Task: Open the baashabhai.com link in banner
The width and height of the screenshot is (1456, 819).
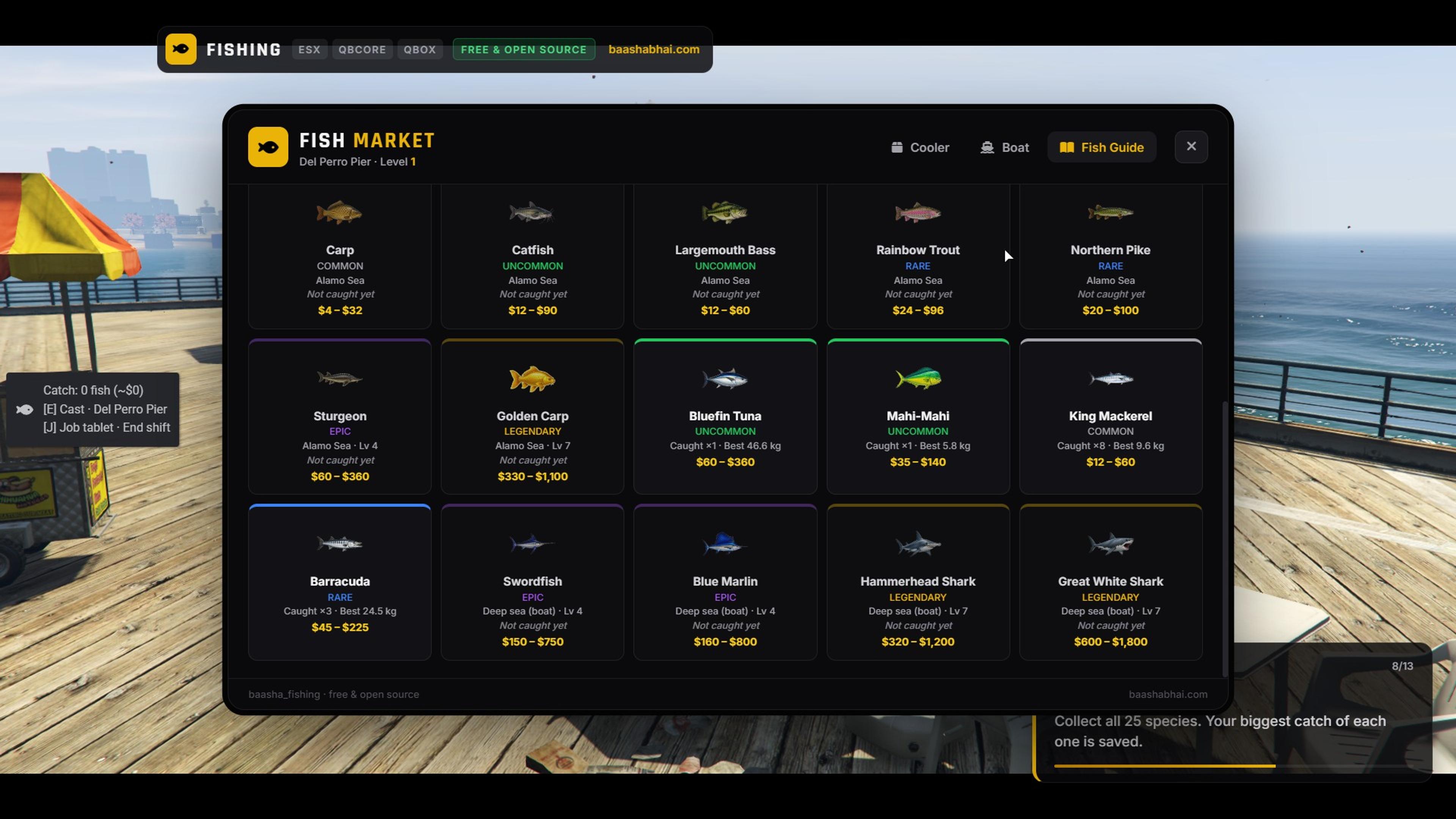Action: 654,49
